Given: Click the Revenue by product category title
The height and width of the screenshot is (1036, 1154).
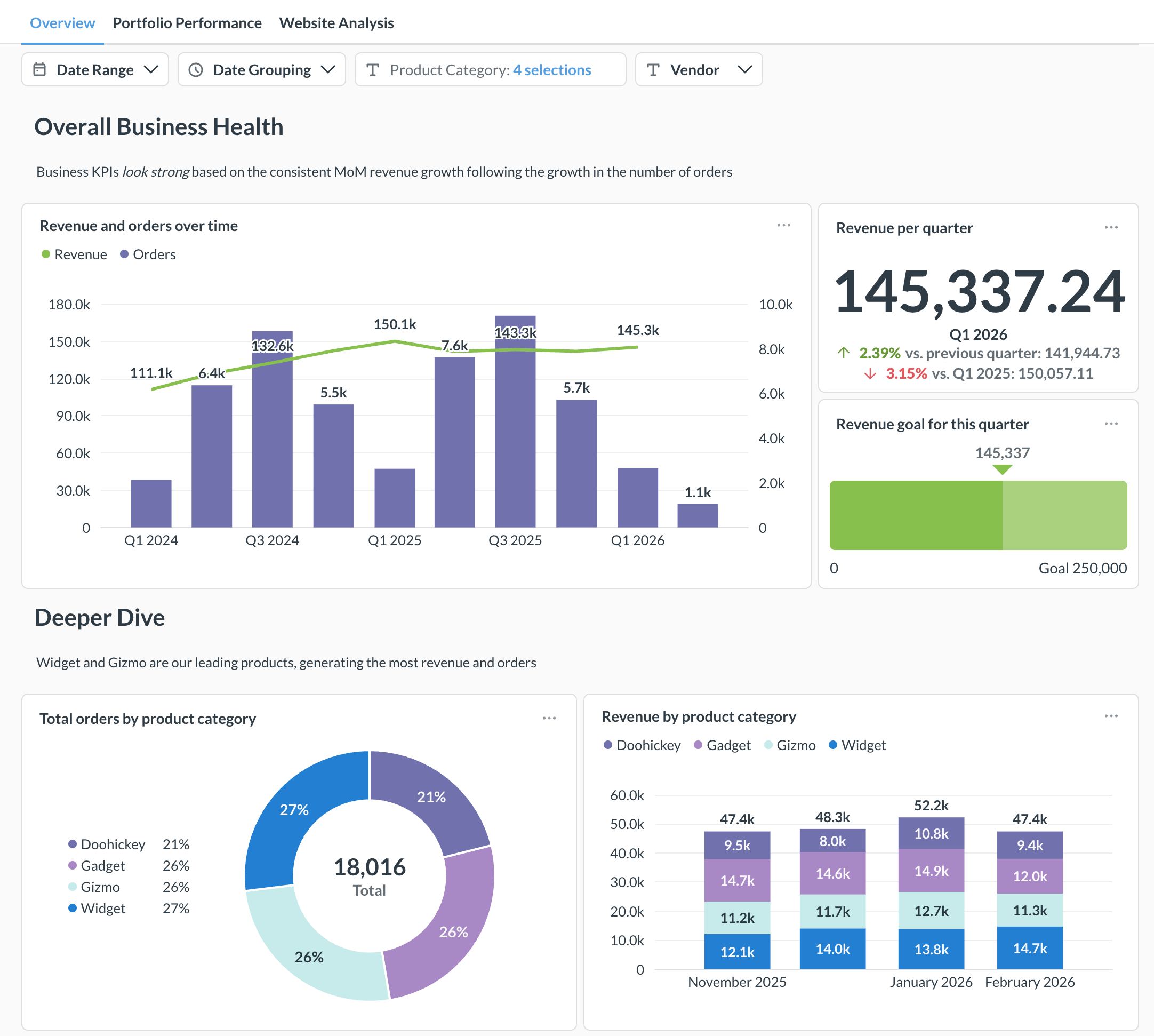Looking at the screenshot, I should tap(699, 716).
